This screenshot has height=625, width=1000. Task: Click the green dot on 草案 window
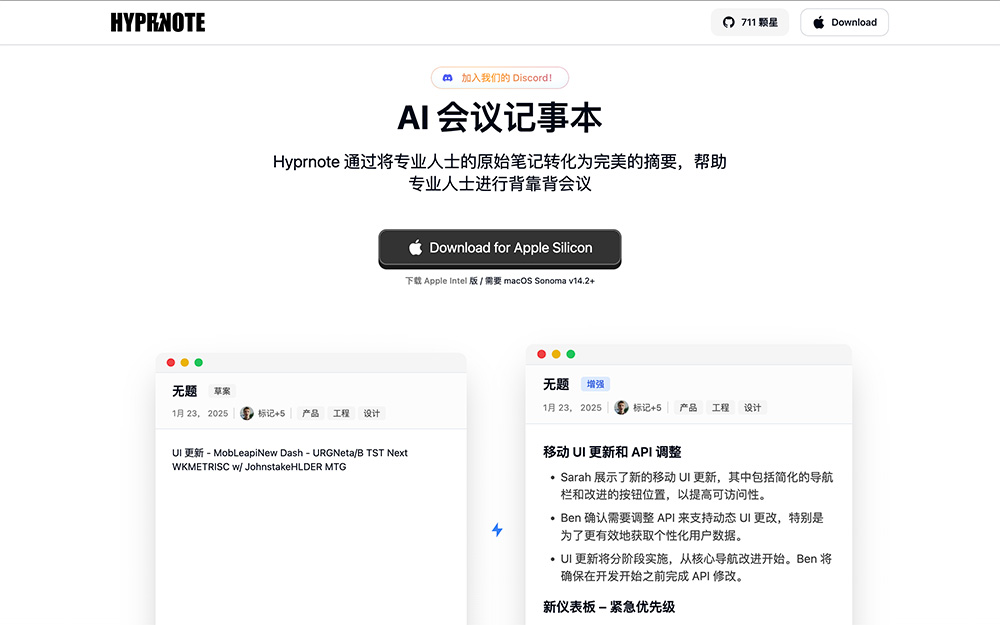(x=198, y=362)
